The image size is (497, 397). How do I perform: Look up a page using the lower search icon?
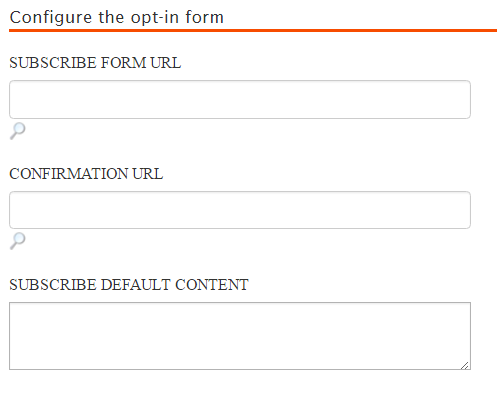tap(18, 241)
